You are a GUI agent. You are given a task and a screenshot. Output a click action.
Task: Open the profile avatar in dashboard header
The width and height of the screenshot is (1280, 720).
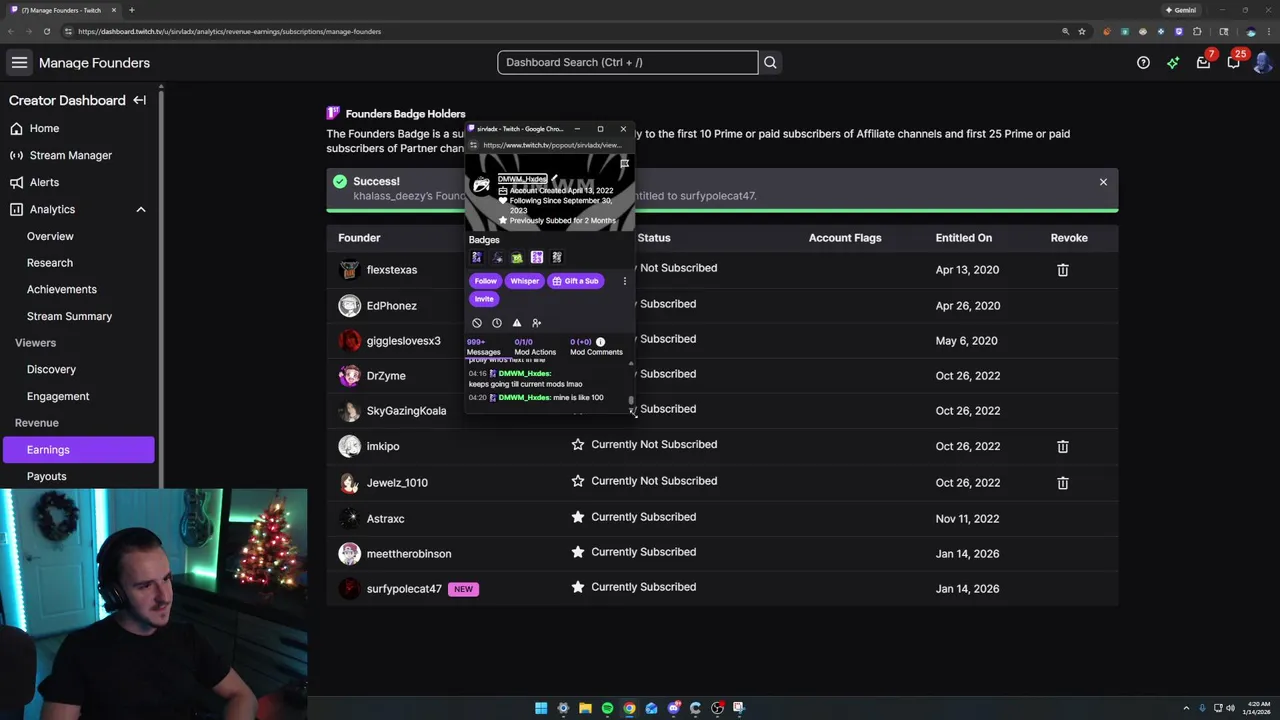1262,62
